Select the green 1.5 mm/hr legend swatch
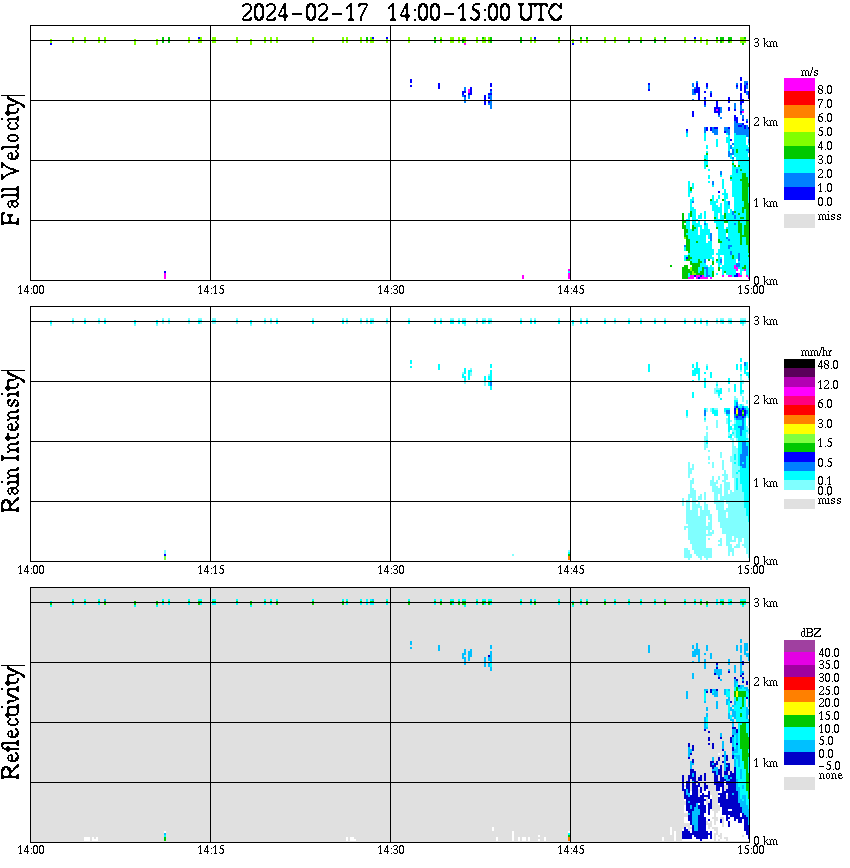Screen dimensions: 850x868 [x=799, y=448]
